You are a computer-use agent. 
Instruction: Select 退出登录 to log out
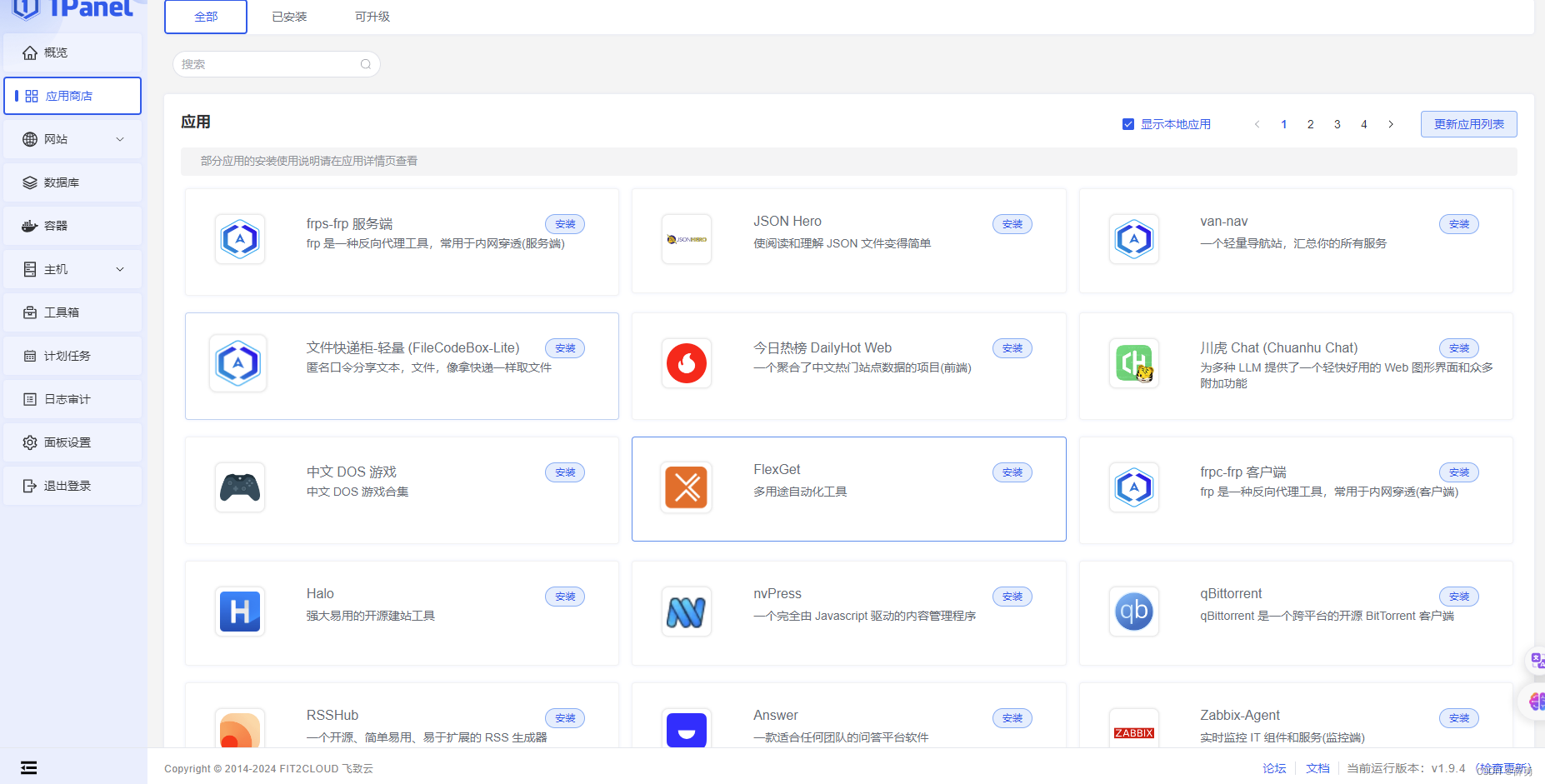72,486
